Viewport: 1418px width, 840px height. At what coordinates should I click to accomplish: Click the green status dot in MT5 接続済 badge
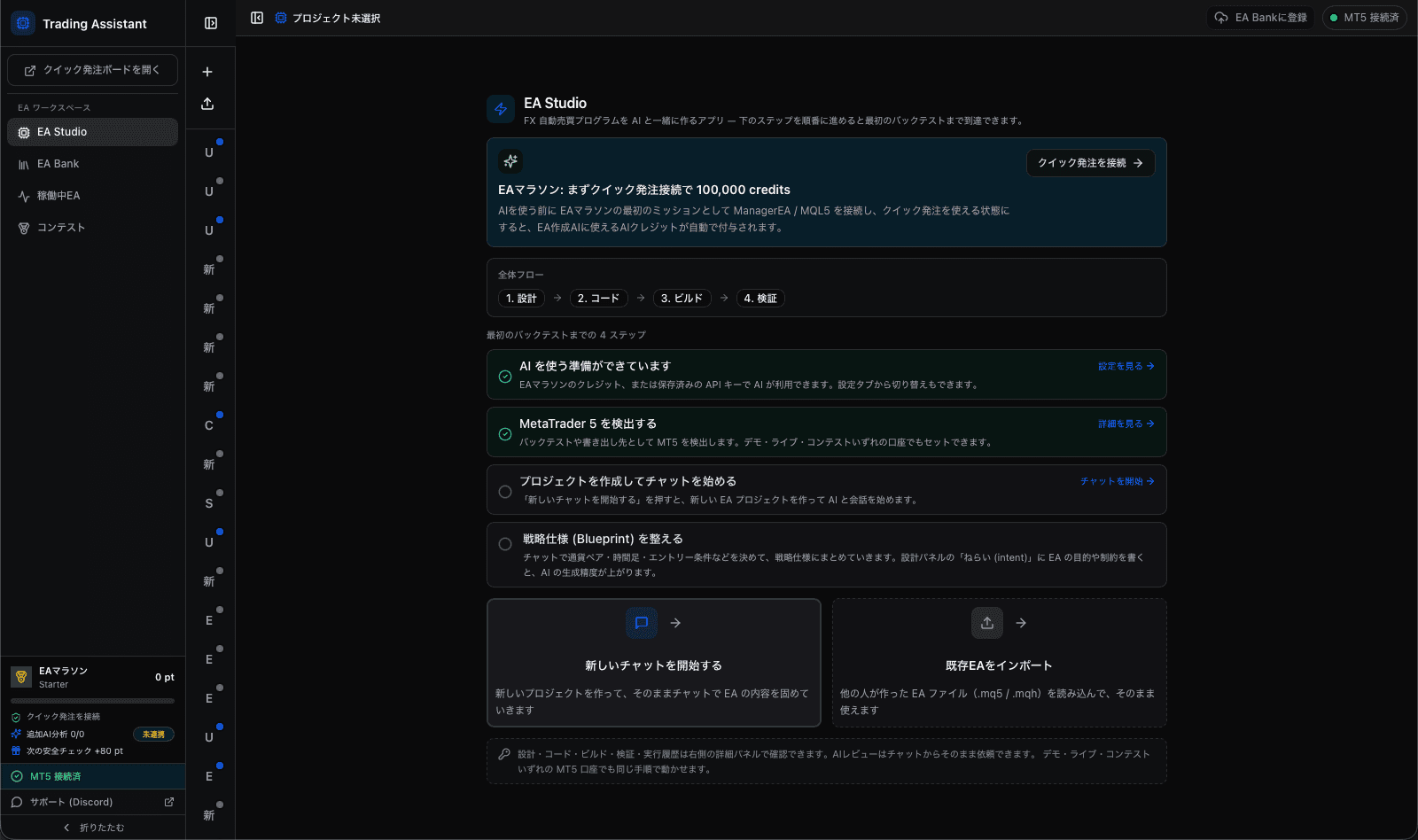[x=1334, y=18]
